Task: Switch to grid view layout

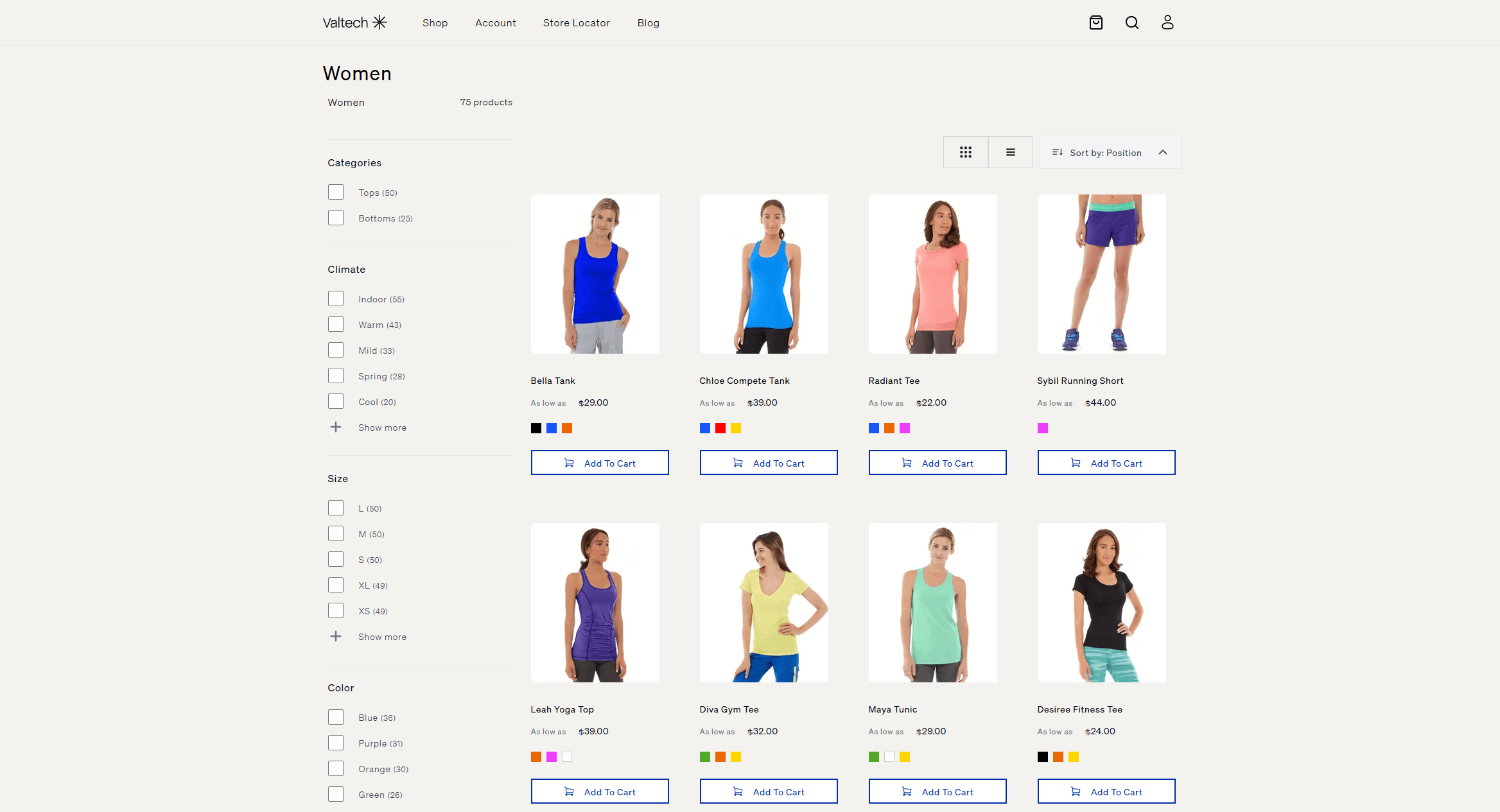Action: pyautogui.click(x=965, y=152)
